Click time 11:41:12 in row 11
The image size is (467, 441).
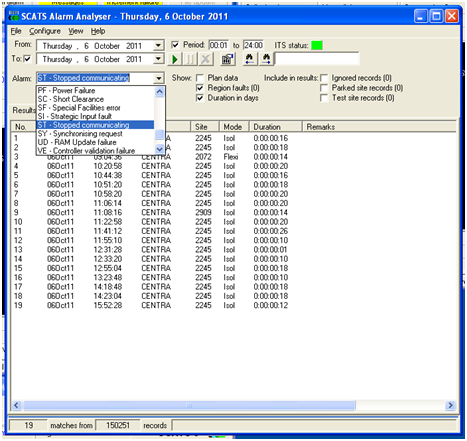(108, 231)
